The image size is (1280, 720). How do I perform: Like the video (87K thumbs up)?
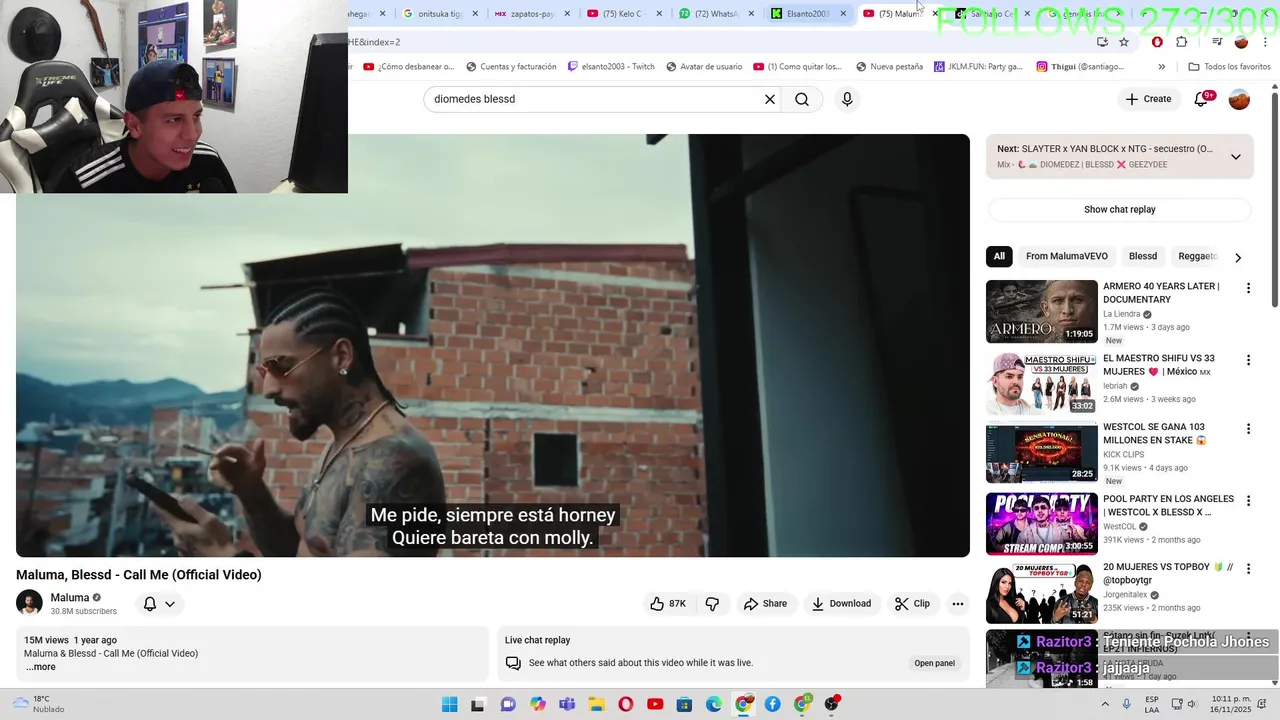[668, 604]
